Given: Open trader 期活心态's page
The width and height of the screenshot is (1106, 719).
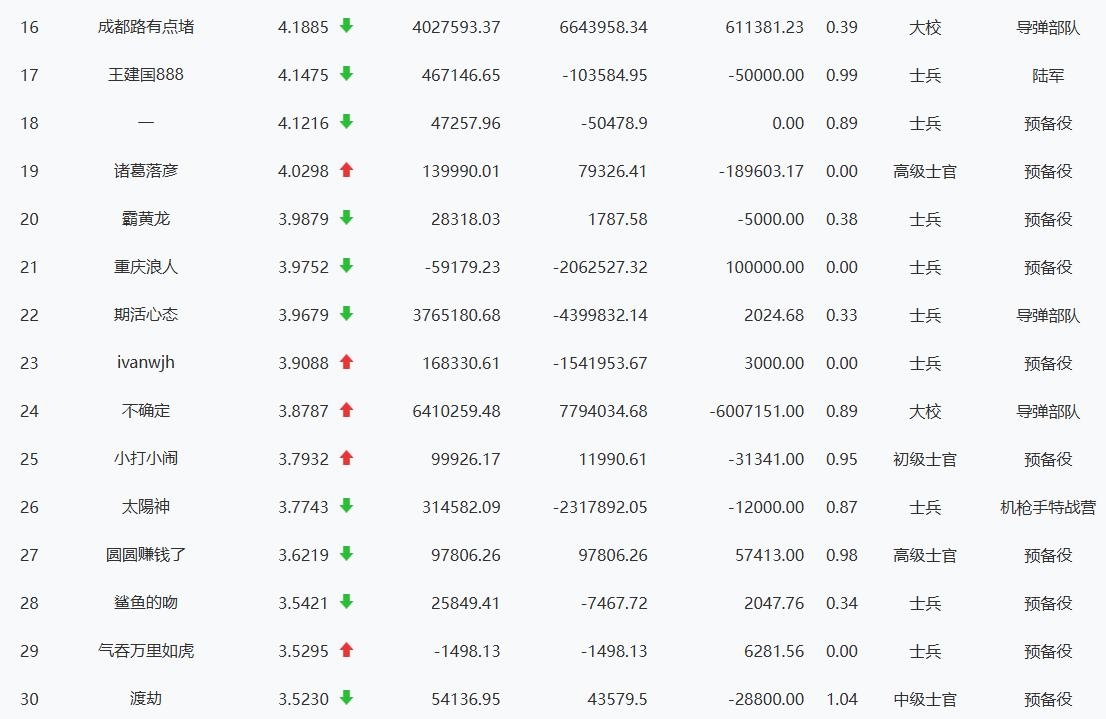Looking at the screenshot, I should [x=146, y=315].
